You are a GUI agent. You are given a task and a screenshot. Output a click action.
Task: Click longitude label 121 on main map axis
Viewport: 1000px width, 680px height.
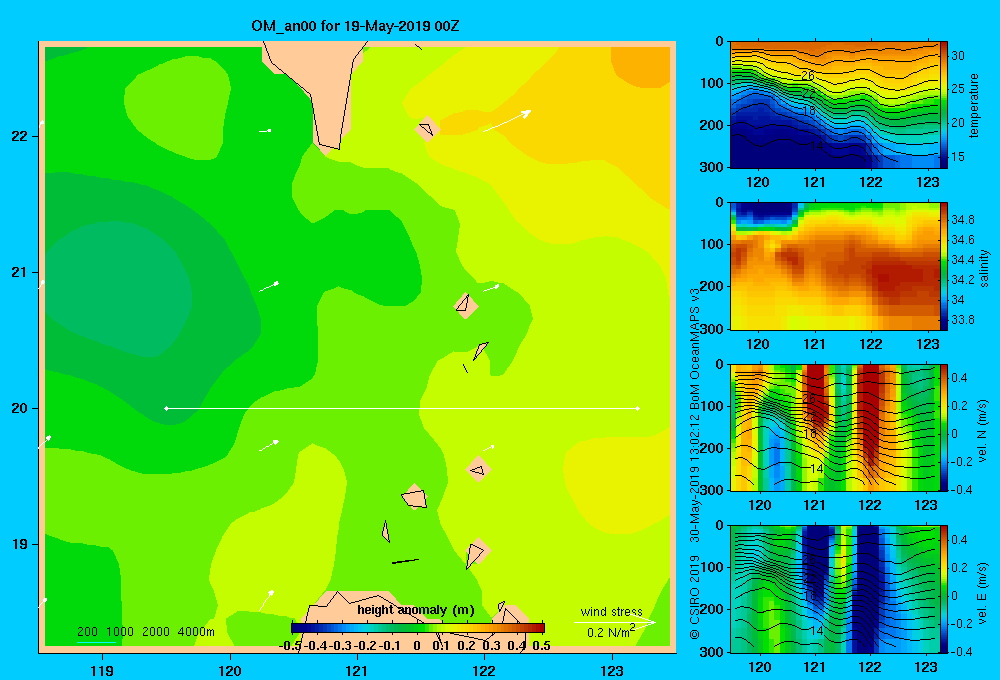click(357, 670)
